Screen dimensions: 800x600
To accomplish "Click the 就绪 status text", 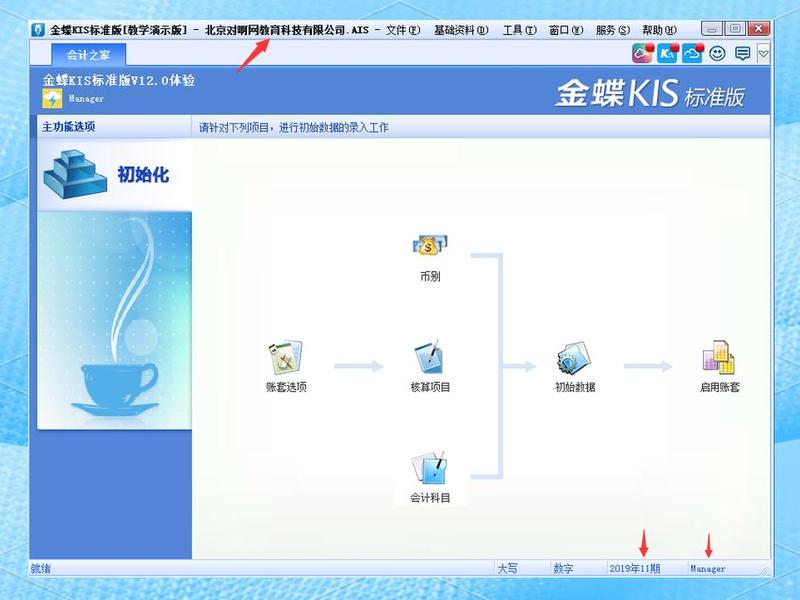I will point(41,568).
